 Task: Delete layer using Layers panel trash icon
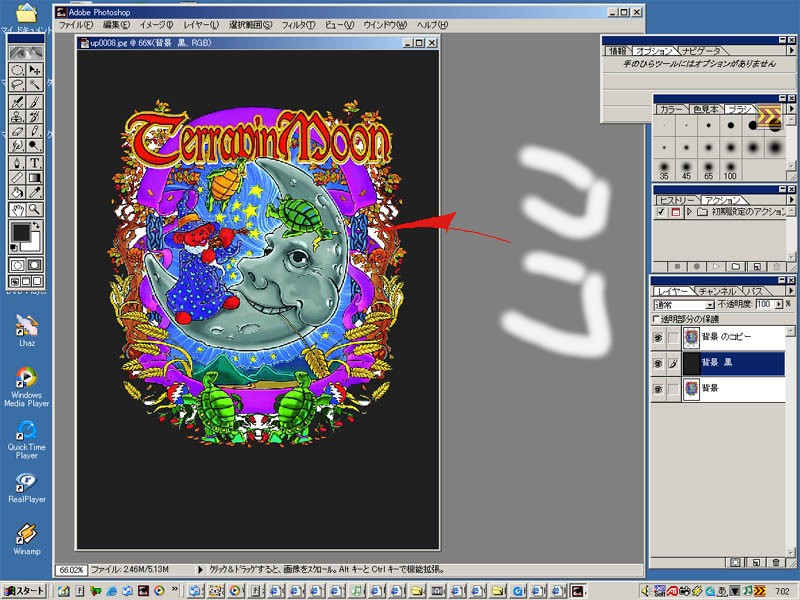point(776,562)
